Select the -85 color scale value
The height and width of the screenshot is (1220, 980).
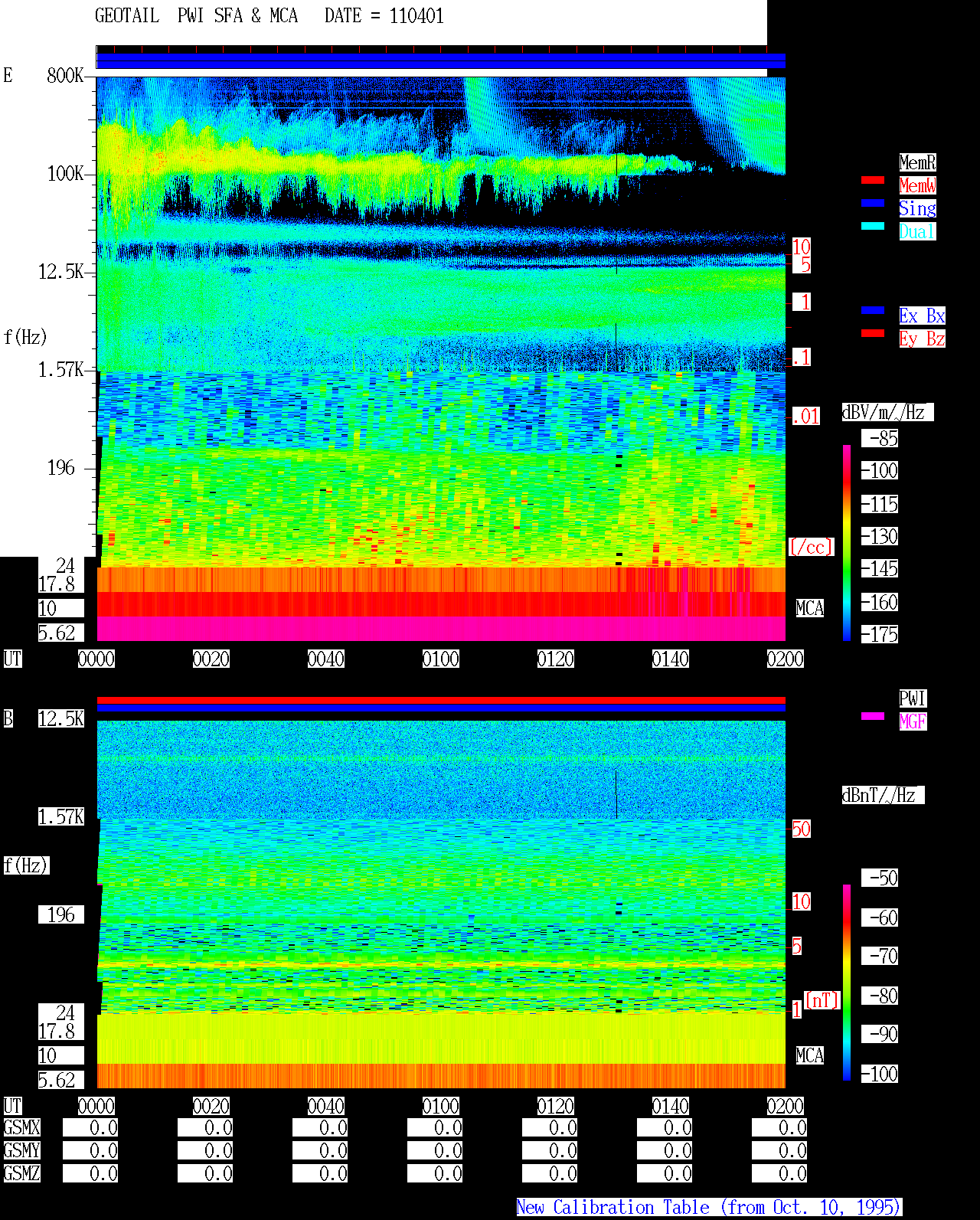coord(880,438)
